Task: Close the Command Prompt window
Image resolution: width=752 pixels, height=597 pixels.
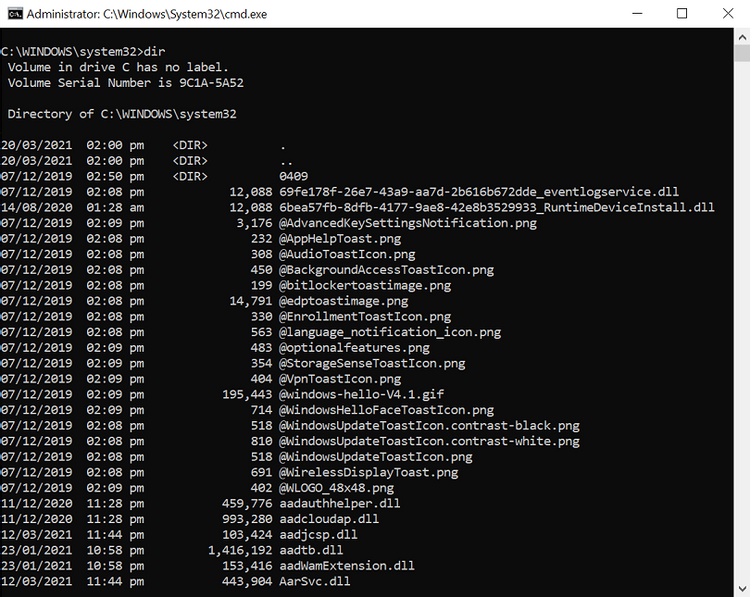Action: 728,13
